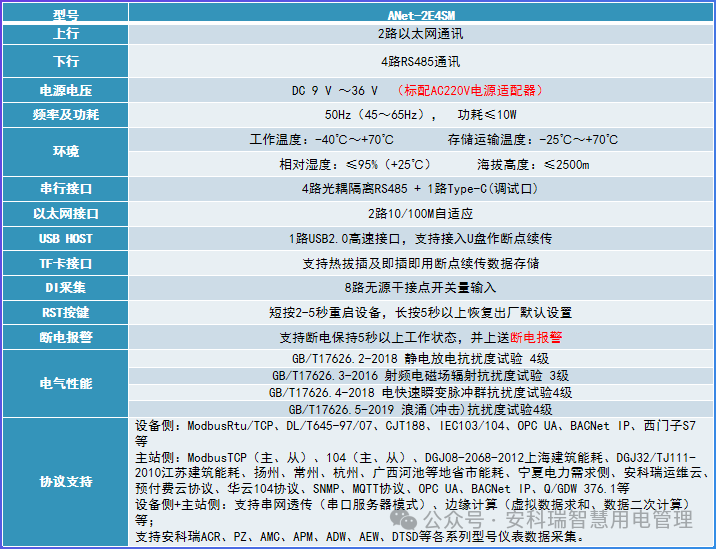This screenshot has height=549, width=716.
Task: Click the 协议支持 row label
Action: pyautogui.click(x=65, y=481)
